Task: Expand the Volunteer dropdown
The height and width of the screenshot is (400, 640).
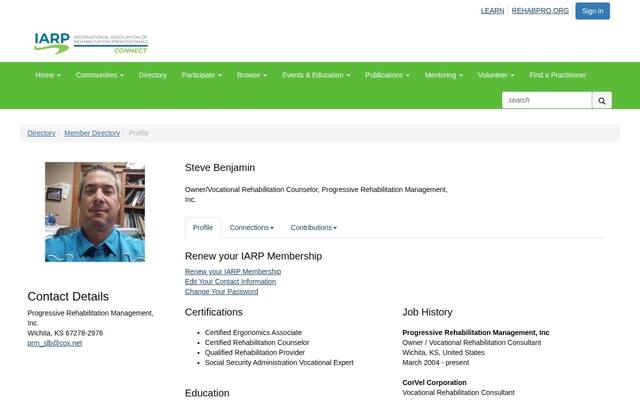Action: pyautogui.click(x=496, y=75)
